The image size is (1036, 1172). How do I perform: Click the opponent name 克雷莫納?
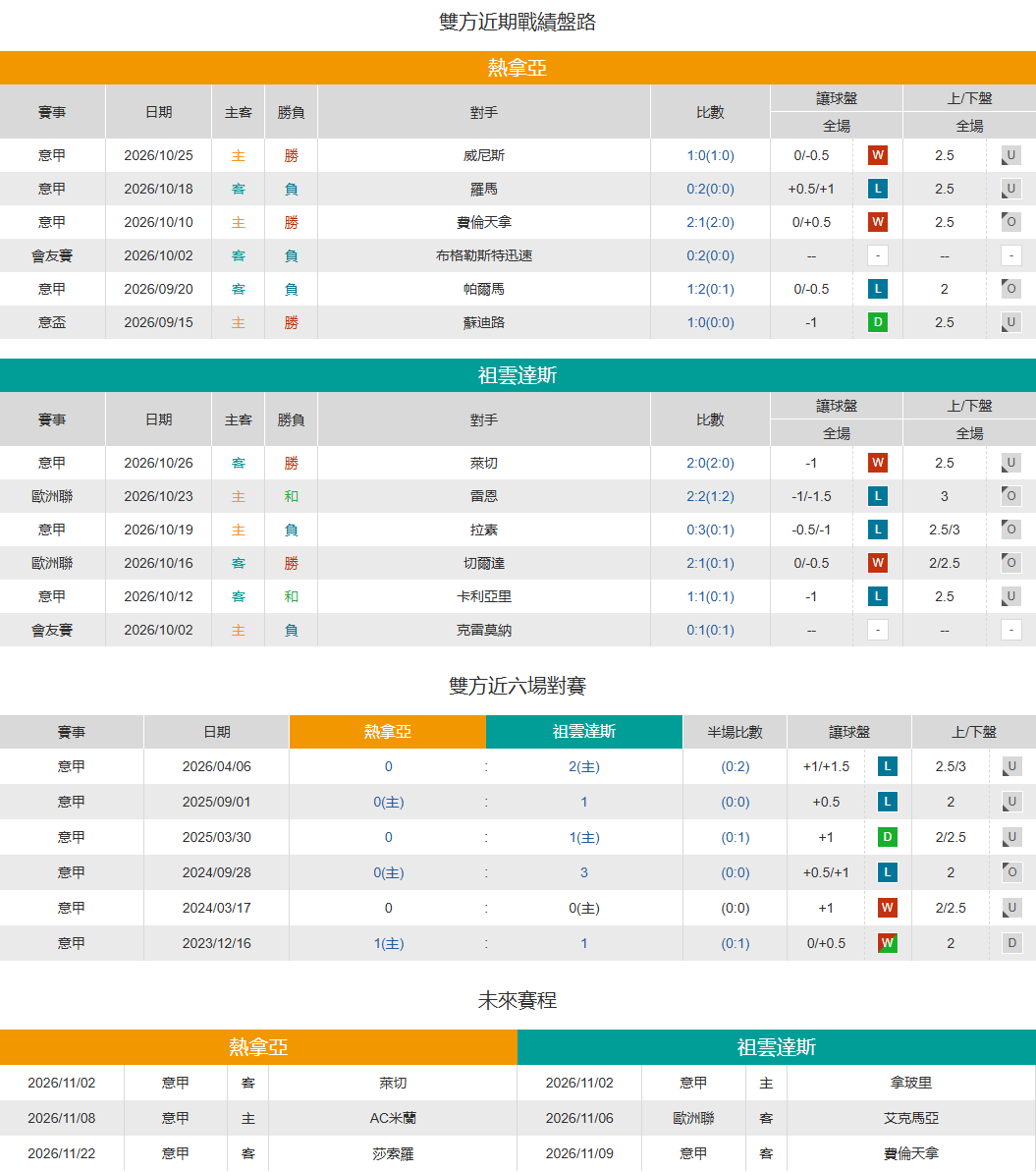point(484,630)
